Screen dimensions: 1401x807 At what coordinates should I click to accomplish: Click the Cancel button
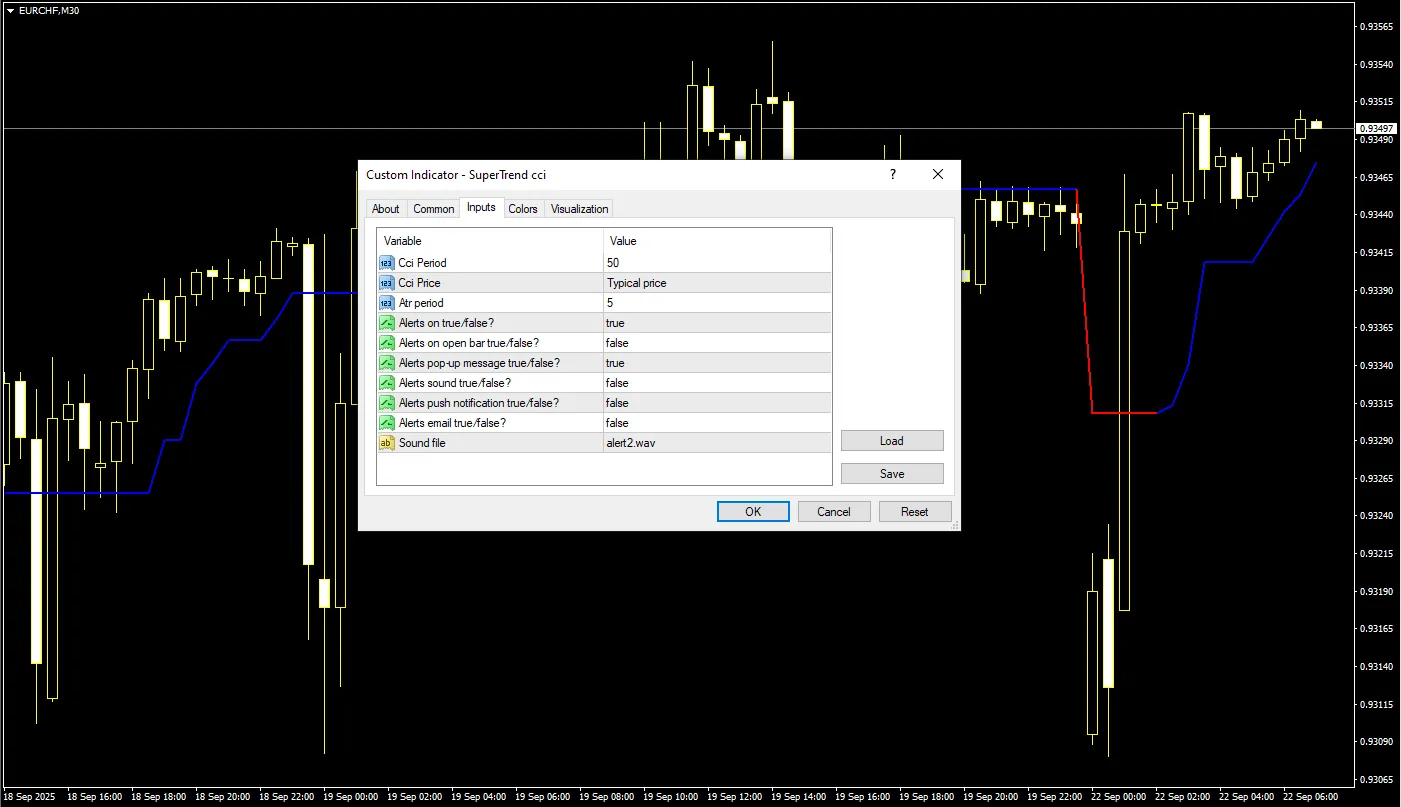coord(834,511)
